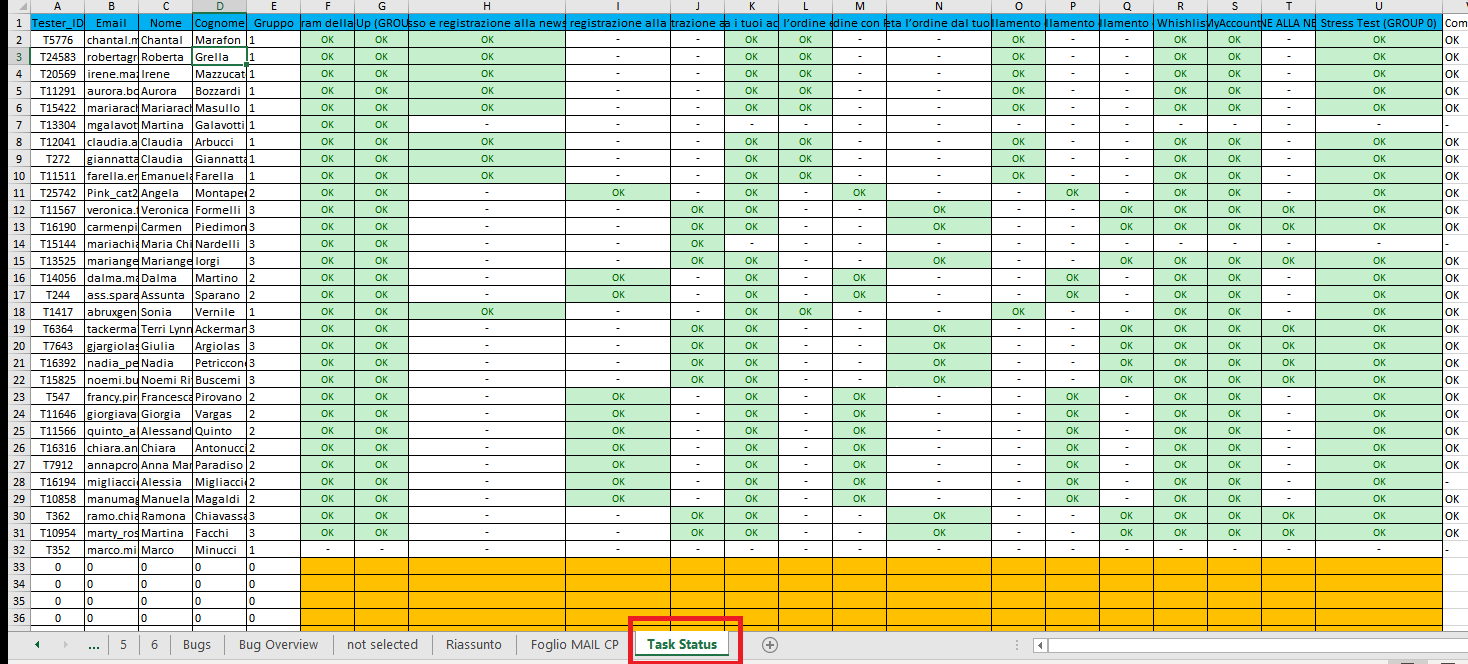The image size is (1468, 664).
Task: Click the Nome header cell
Action: [165, 22]
